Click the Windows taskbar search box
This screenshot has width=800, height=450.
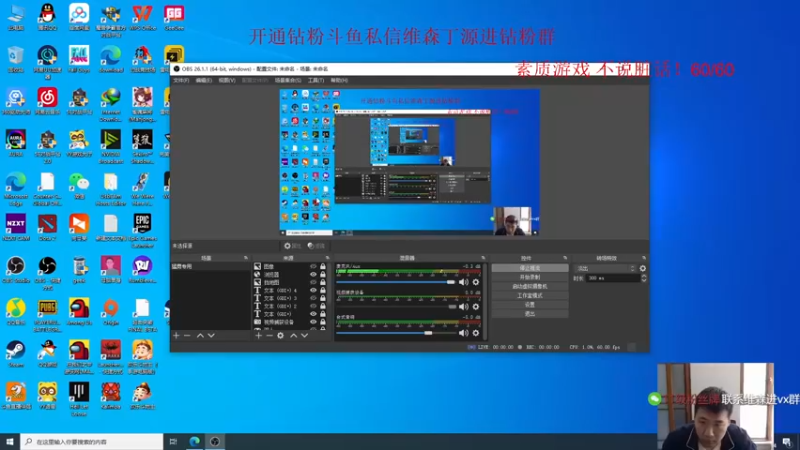click(x=92, y=442)
